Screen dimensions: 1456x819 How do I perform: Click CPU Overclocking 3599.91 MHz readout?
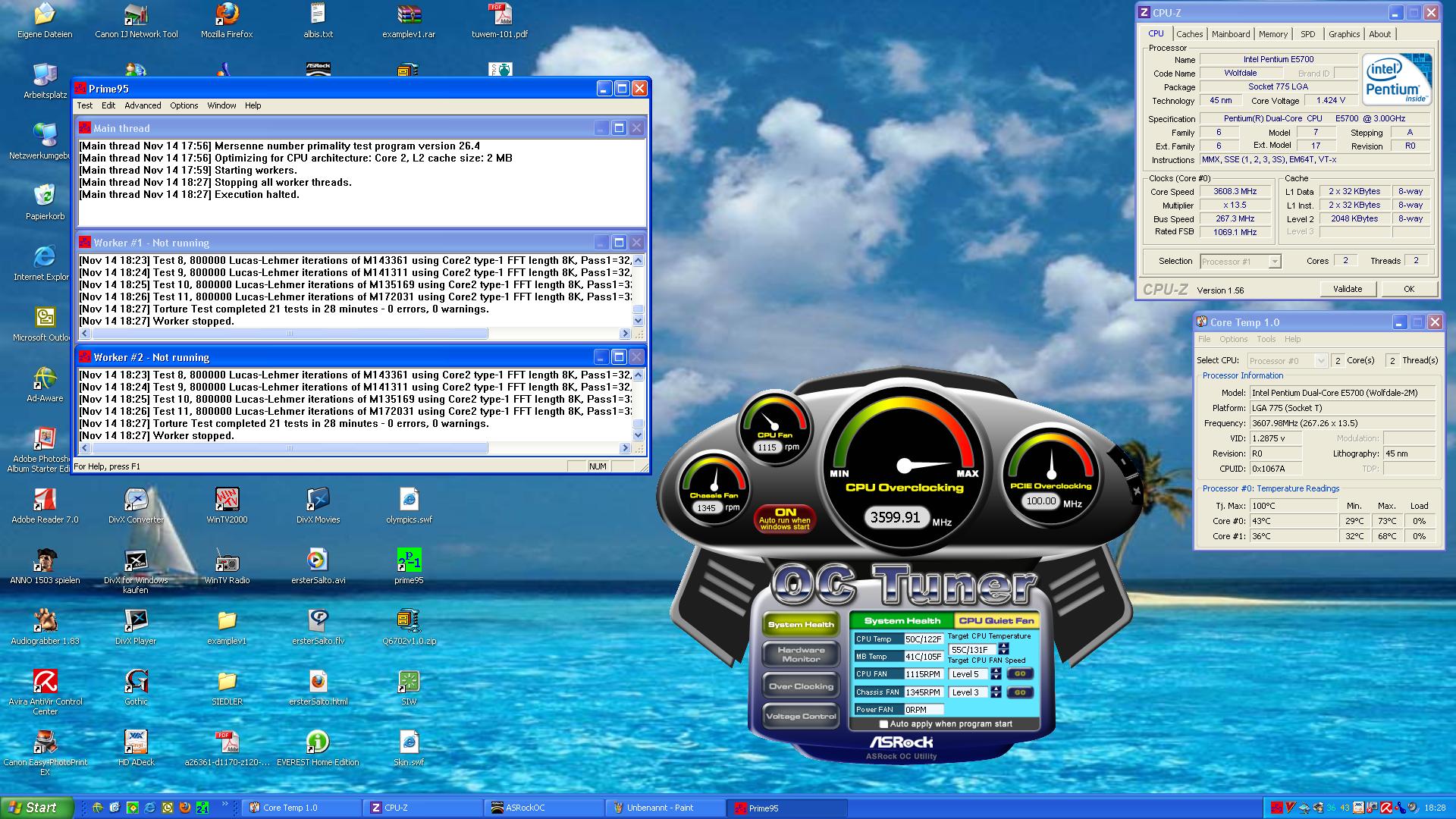pos(896,517)
